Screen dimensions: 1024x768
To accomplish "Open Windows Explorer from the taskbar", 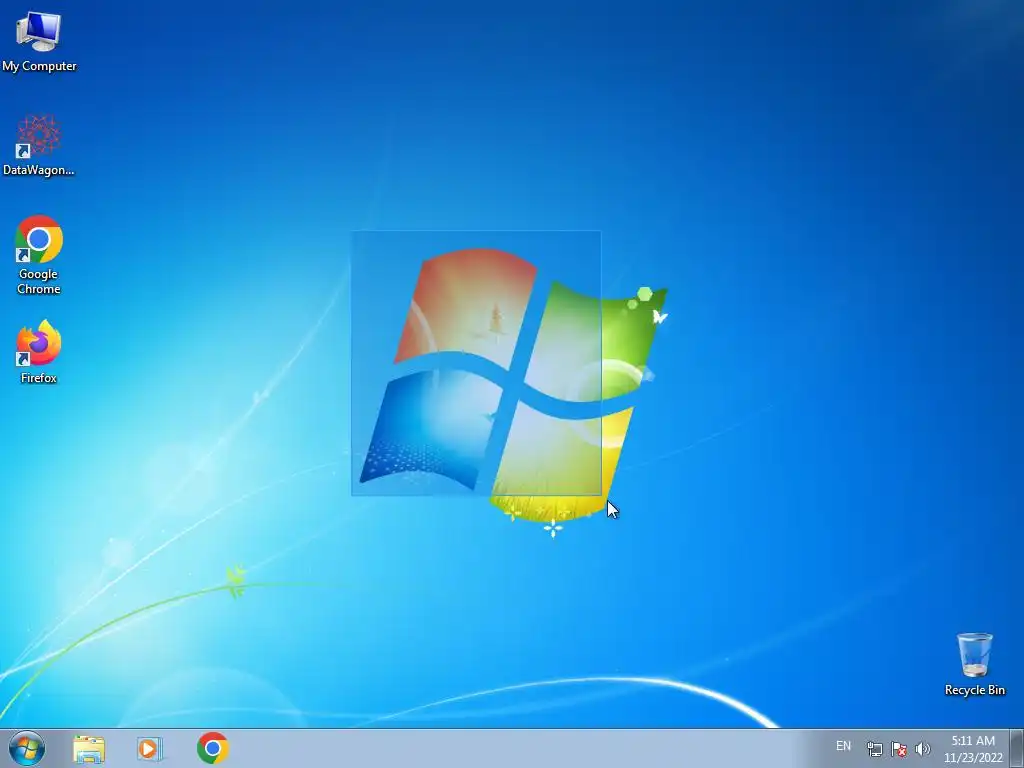I will coord(89,748).
